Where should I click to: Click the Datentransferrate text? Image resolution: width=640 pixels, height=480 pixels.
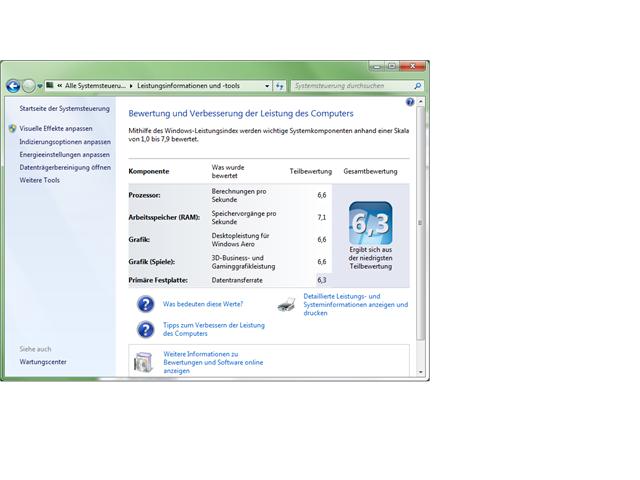(x=237, y=280)
